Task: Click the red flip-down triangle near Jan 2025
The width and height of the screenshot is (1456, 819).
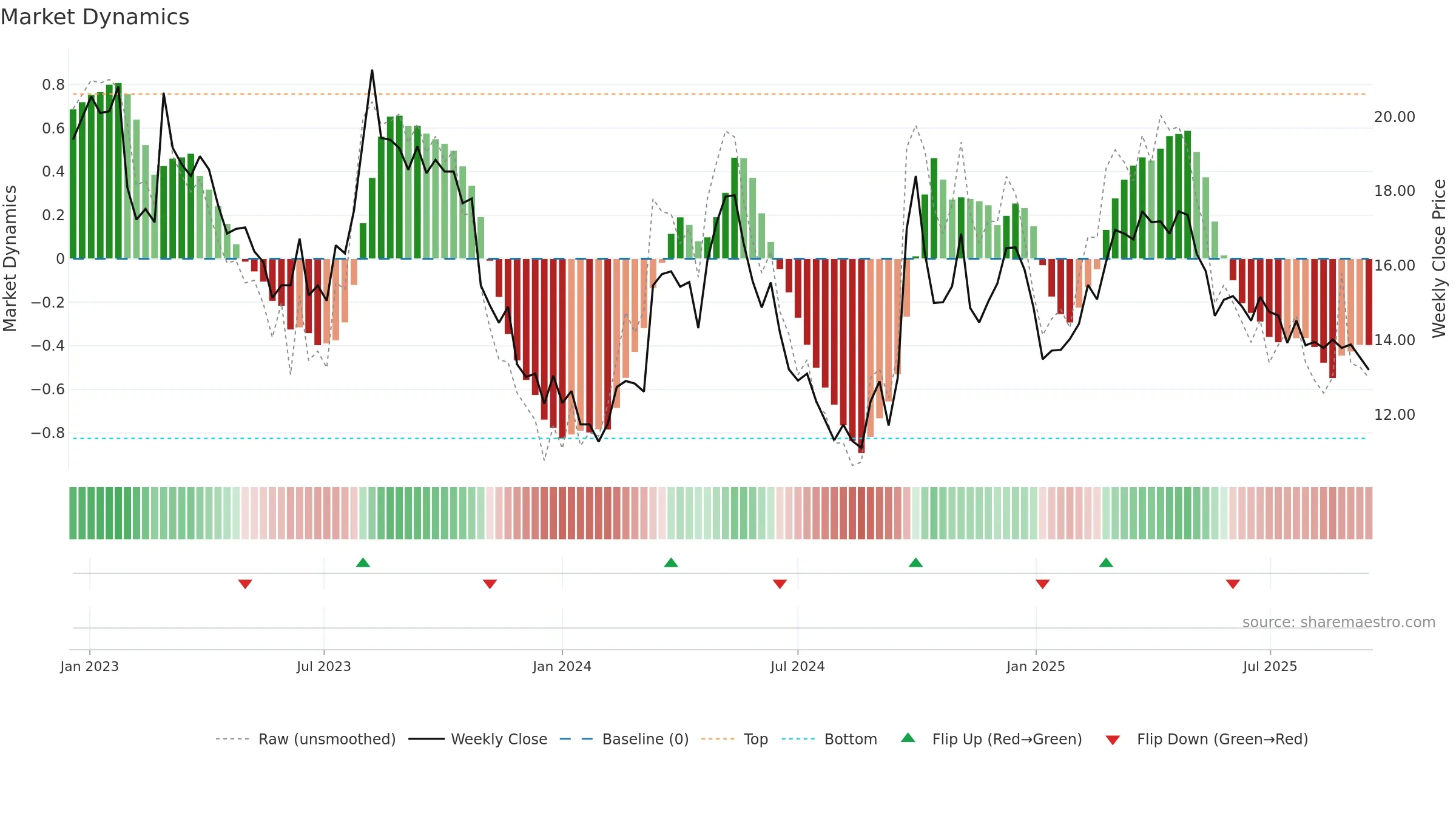Action: (x=1043, y=584)
